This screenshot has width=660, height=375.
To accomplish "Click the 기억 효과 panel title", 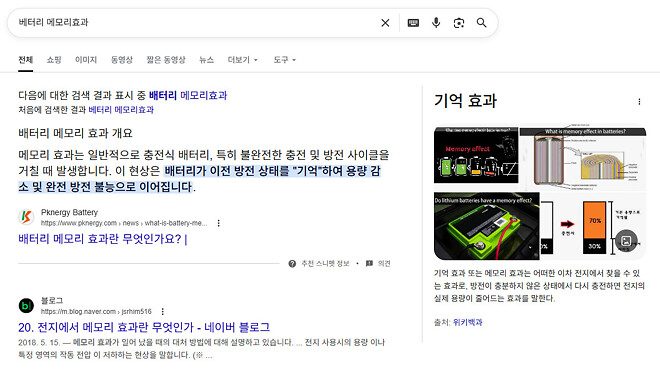I will tap(466, 101).
